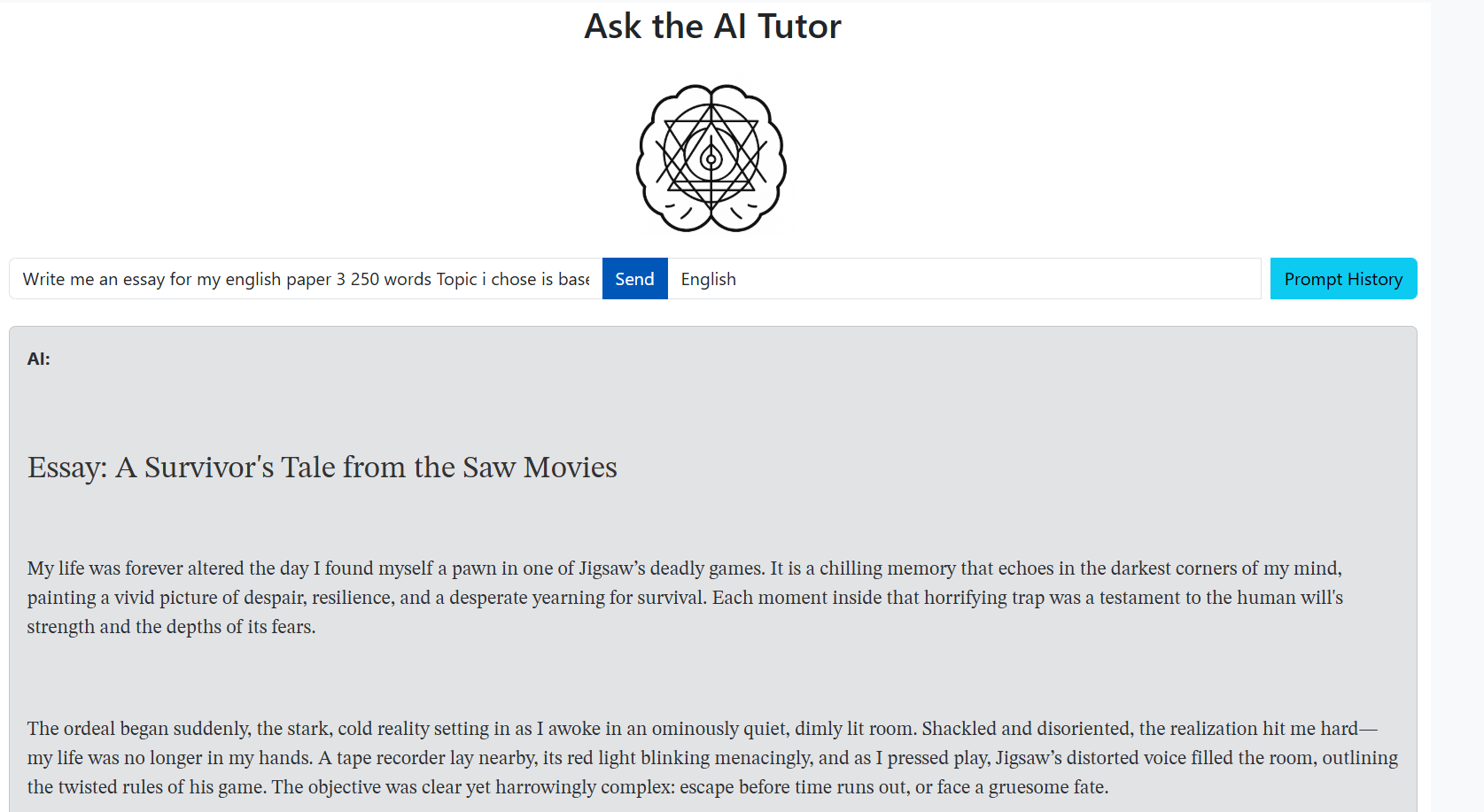
Task: Click the line beginning "painting a vivid picture"
Action: [684, 598]
